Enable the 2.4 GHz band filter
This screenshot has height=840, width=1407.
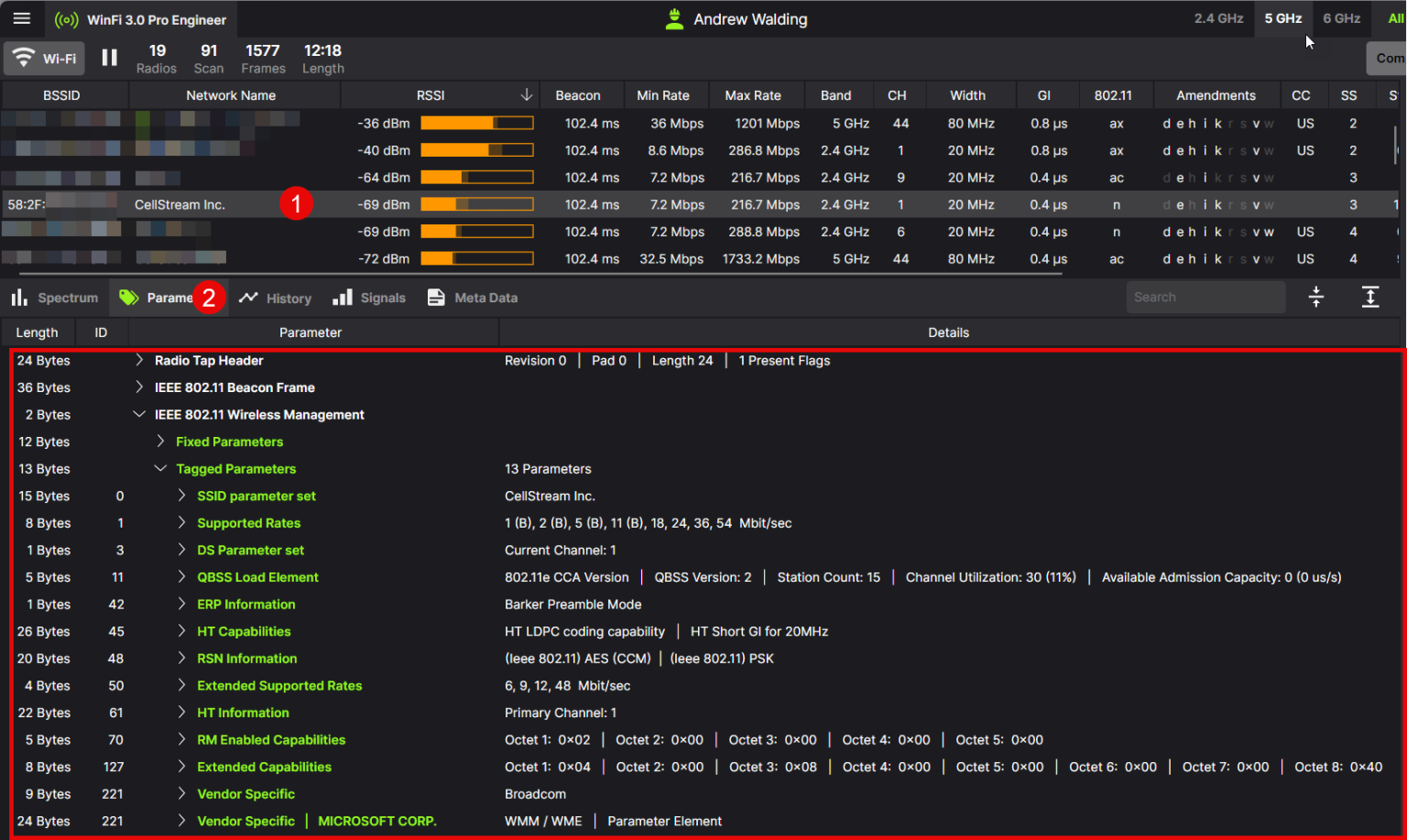1218,18
